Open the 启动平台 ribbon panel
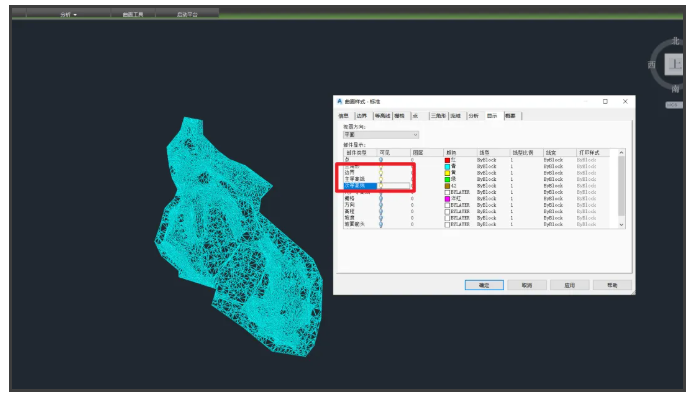Viewport: 693px width, 401px height. 187,15
